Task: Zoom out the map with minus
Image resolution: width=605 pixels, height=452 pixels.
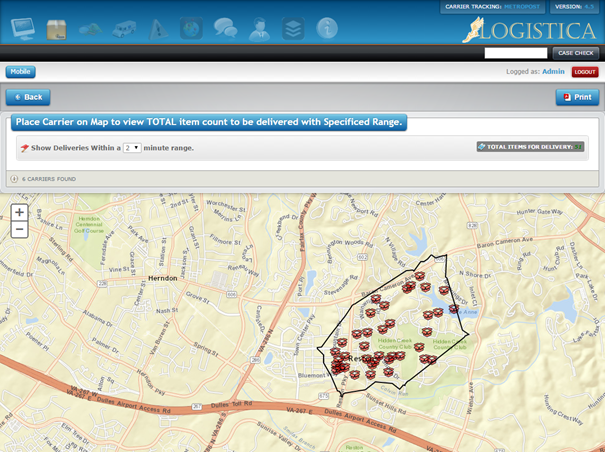Action: [19, 229]
